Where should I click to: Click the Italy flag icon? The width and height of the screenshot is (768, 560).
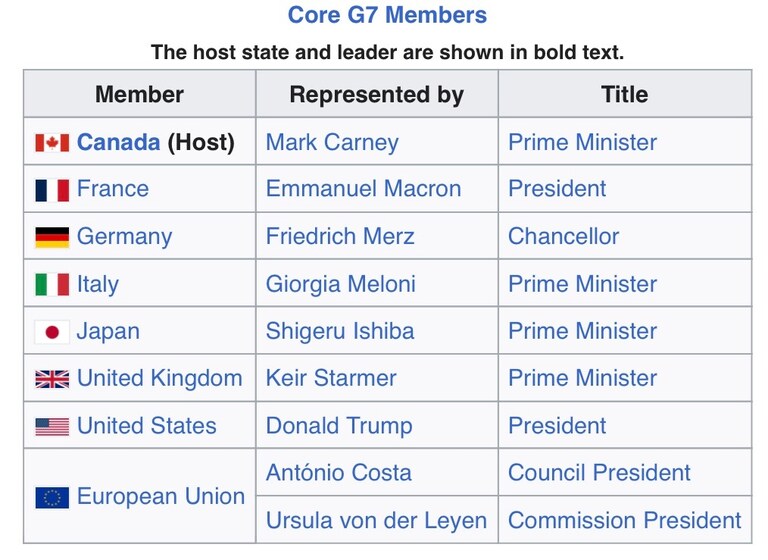(x=52, y=284)
